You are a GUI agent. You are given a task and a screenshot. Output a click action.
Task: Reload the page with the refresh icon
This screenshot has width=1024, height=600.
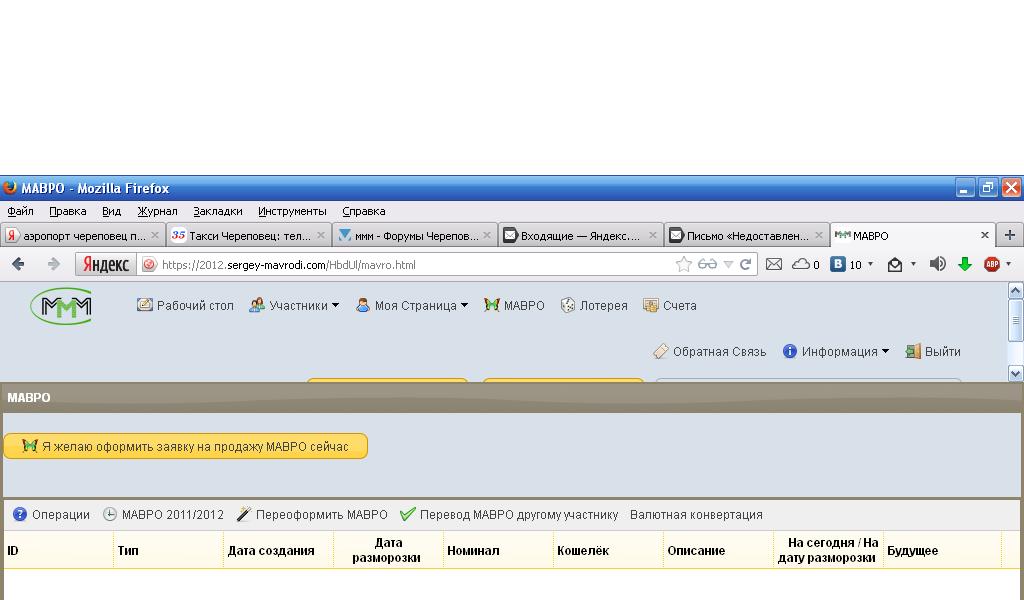(x=745, y=264)
